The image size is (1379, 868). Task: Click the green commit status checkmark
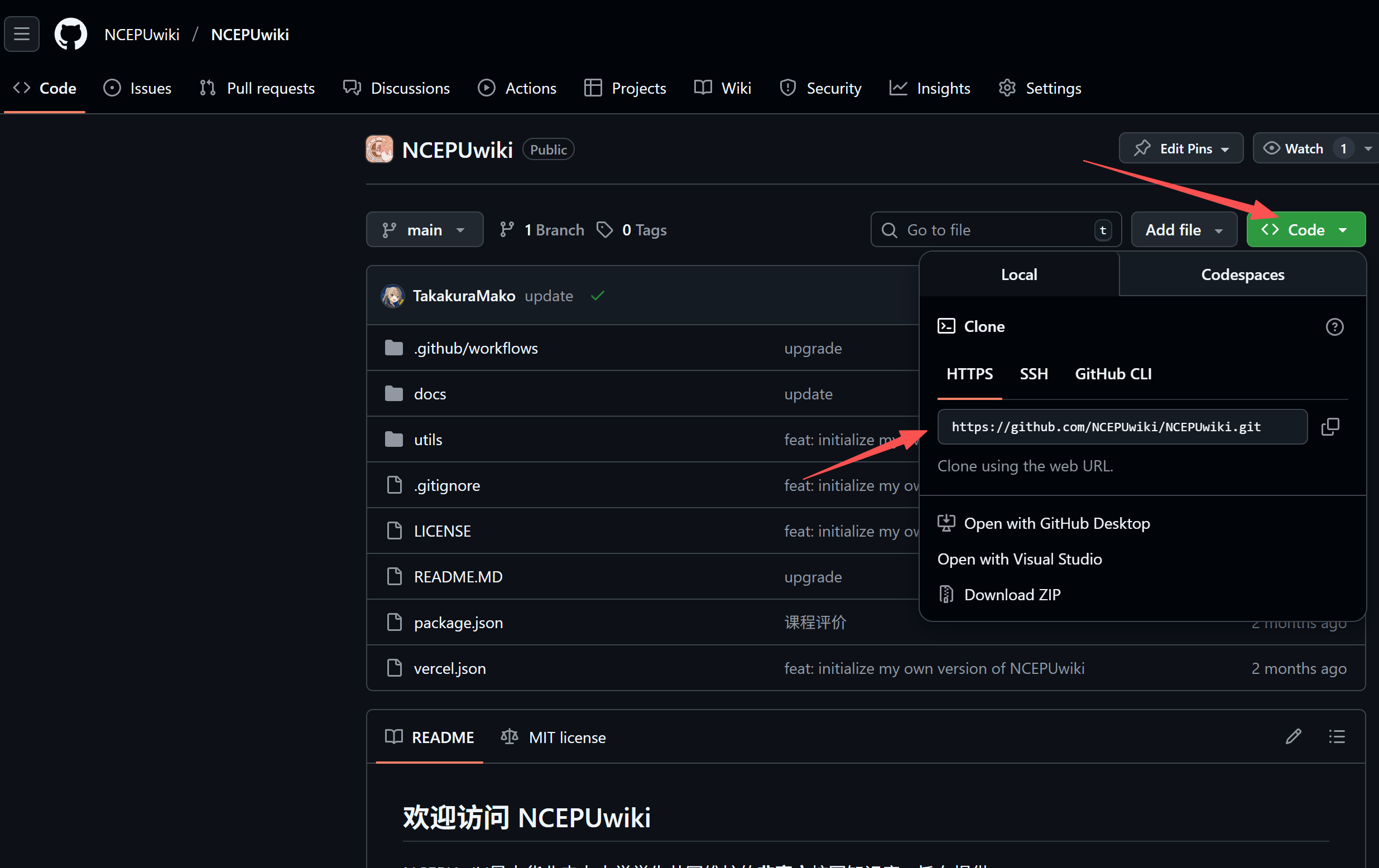pos(597,296)
